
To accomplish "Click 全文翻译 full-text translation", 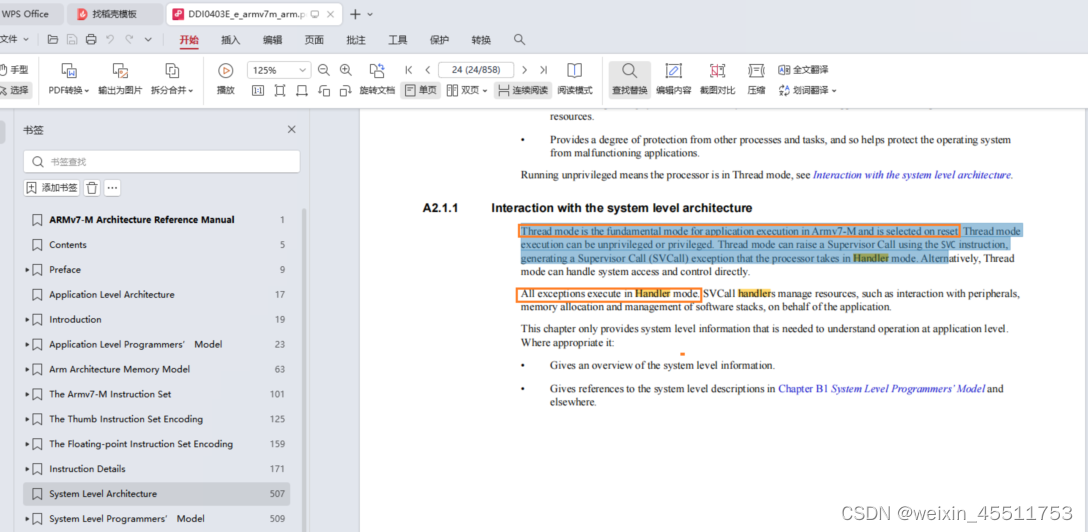I will tap(803, 70).
